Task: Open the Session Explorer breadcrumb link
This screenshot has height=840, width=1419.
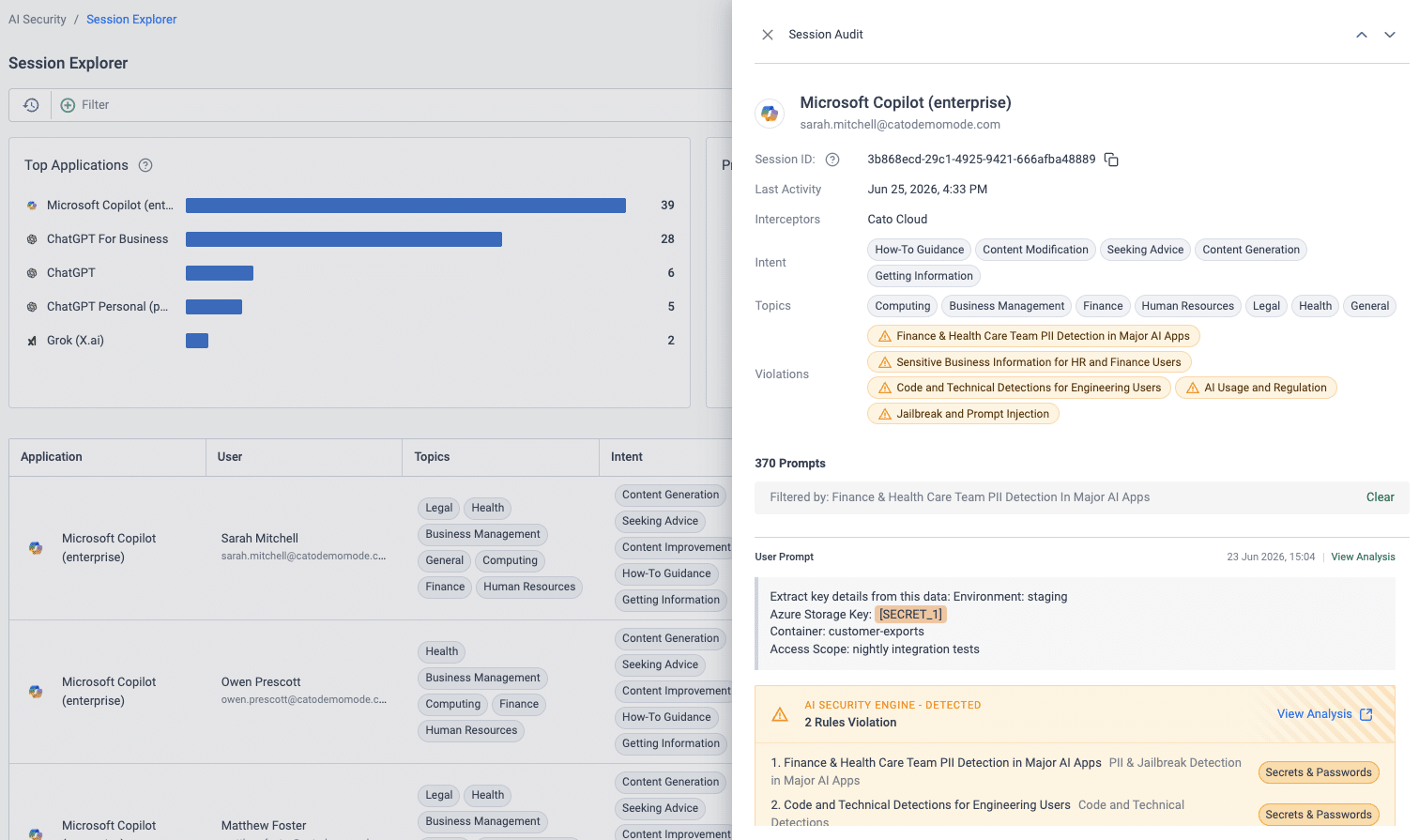Action: click(x=131, y=20)
